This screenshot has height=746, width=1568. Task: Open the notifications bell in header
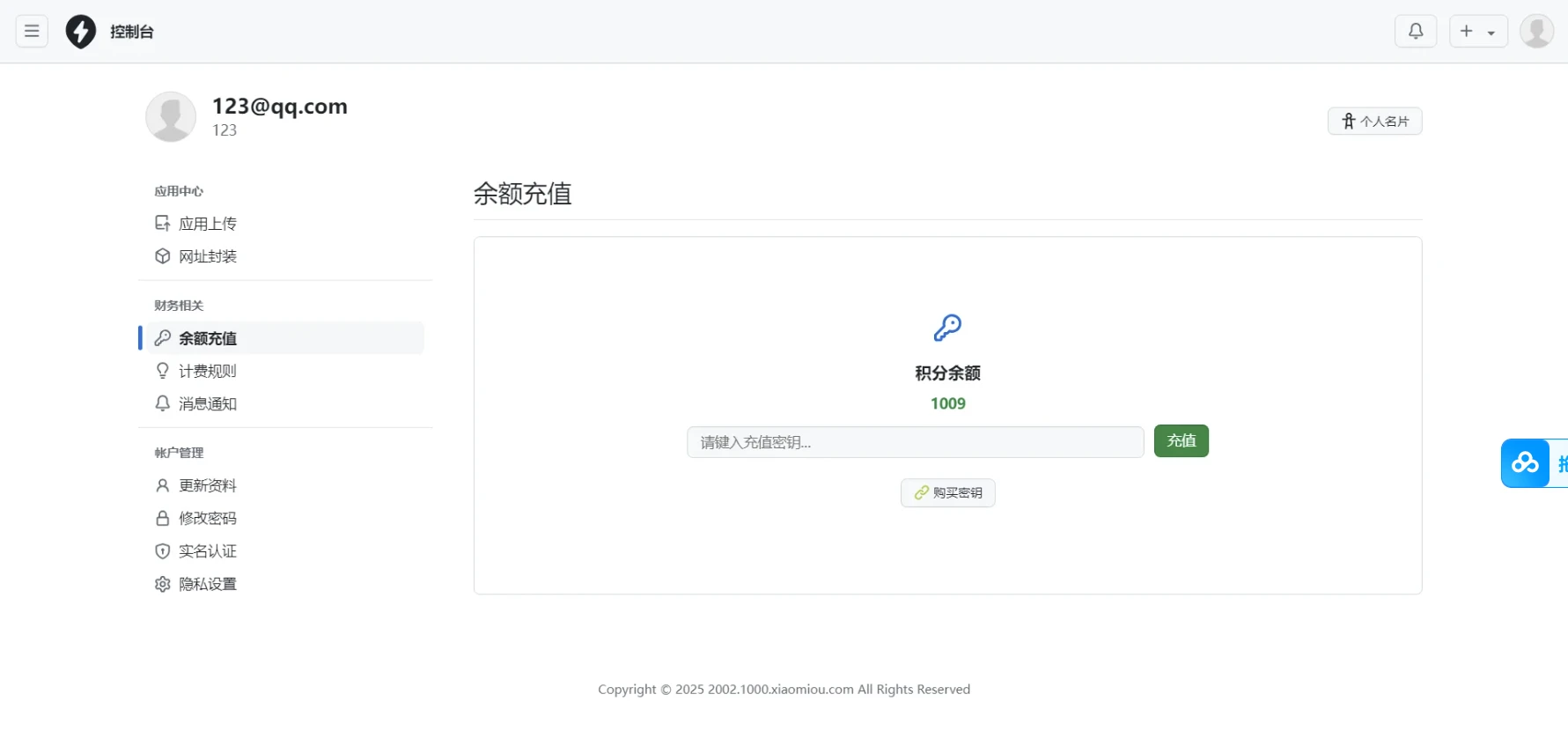coord(1415,32)
